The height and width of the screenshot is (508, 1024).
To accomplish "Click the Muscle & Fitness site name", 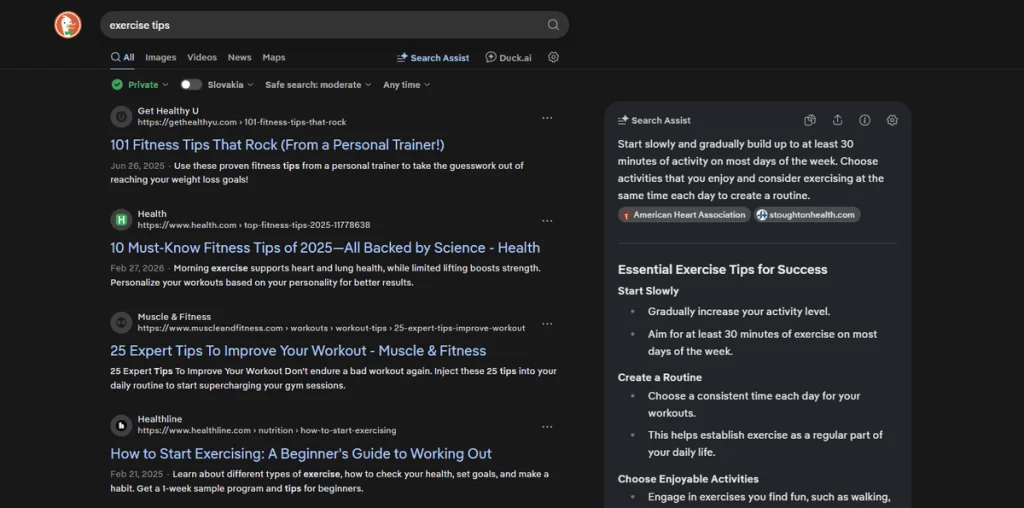I will (174, 317).
